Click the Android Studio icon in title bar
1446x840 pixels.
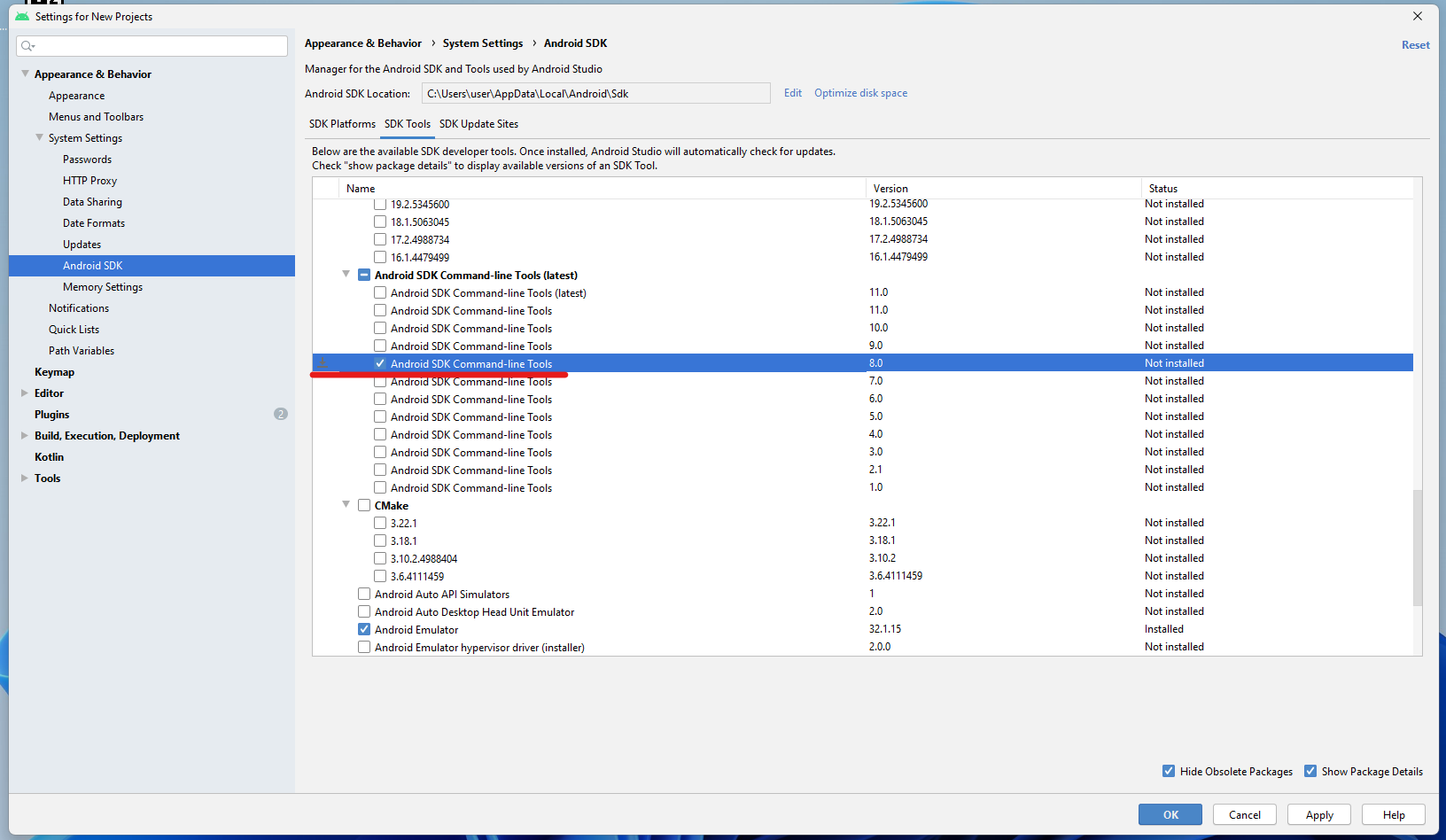[x=22, y=17]
